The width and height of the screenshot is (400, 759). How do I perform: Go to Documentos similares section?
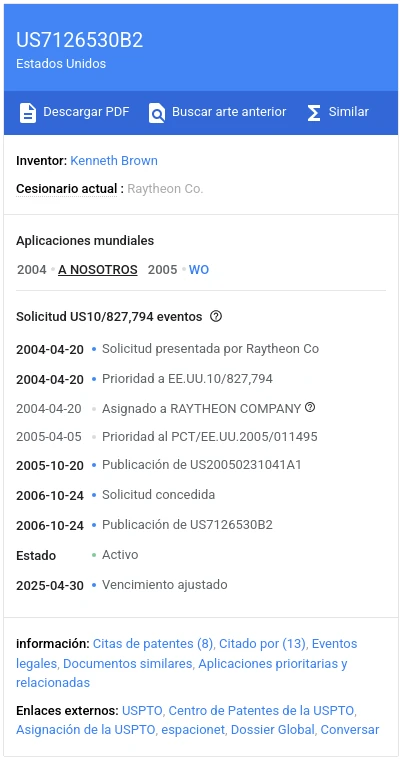pyautogui.click(x=128, y=663)
